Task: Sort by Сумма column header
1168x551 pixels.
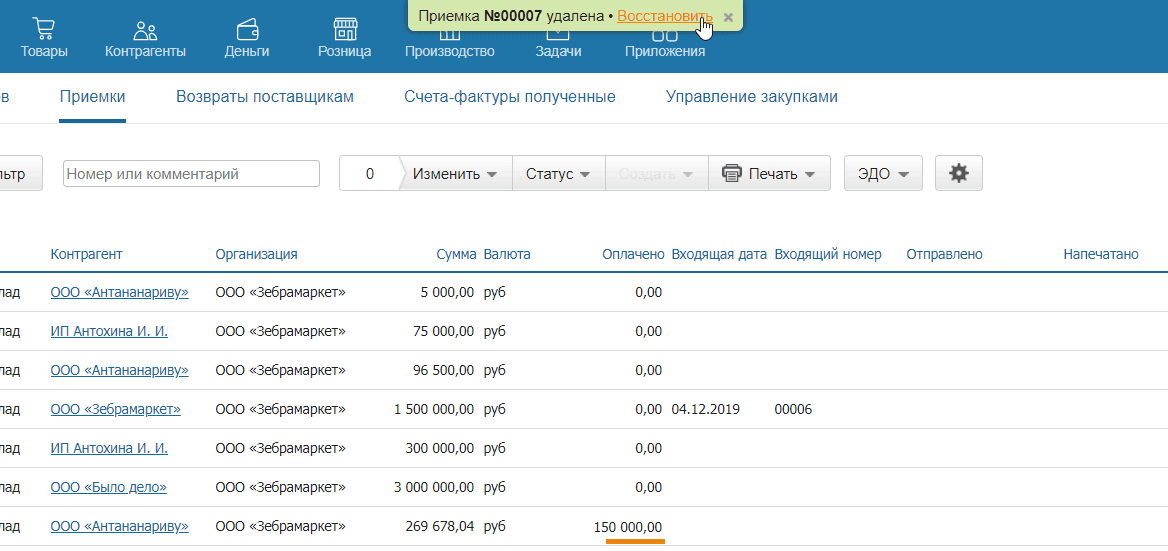Action: (x=456, y=255)
